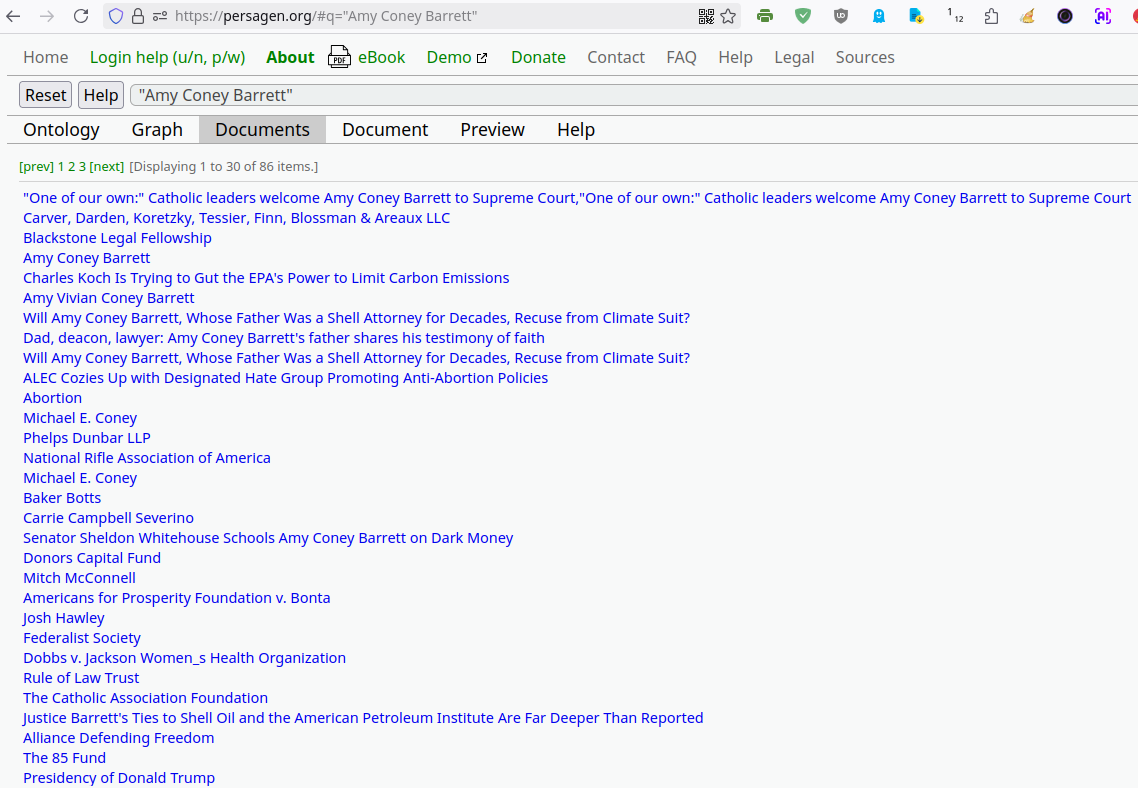Screen dimensions: 1138x788
Task: Go to results page 2
Action: coord(71,166)
